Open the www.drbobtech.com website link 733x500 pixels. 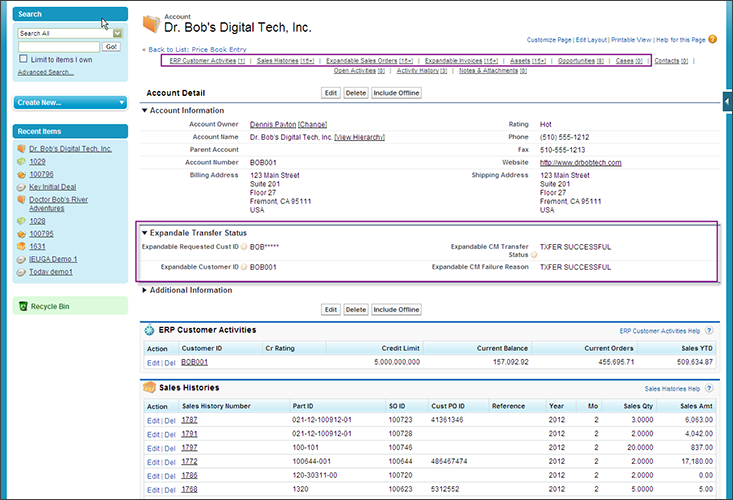click(581, 163)
